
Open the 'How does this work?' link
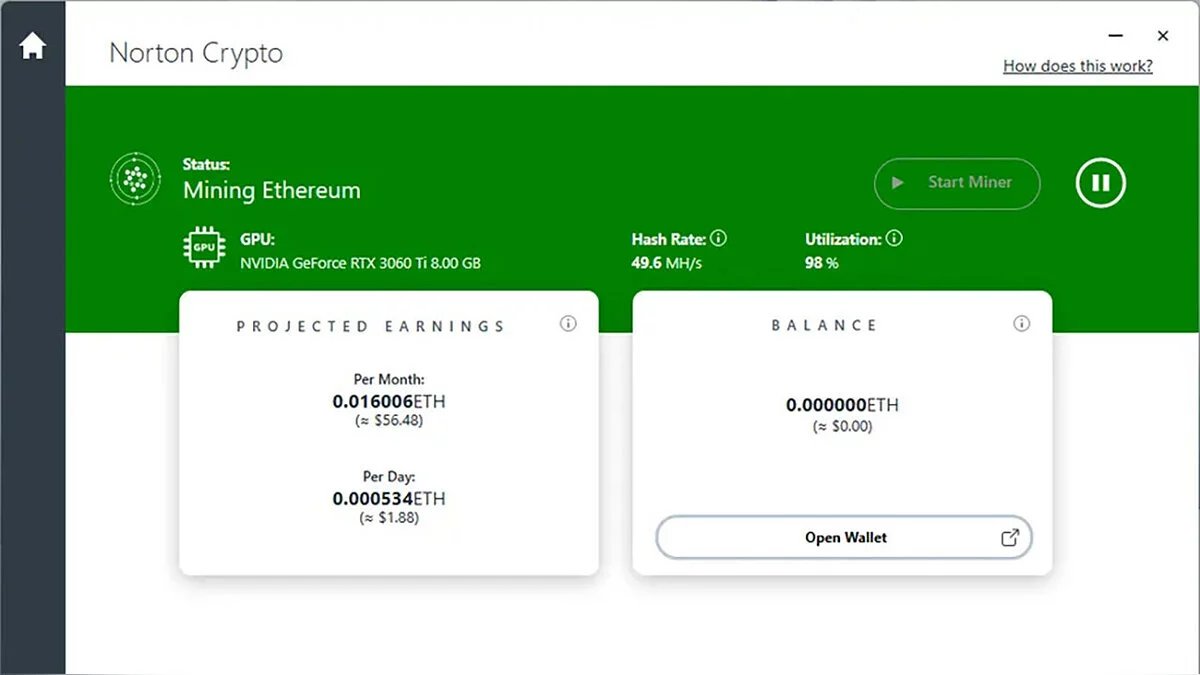pos(1077,66)
